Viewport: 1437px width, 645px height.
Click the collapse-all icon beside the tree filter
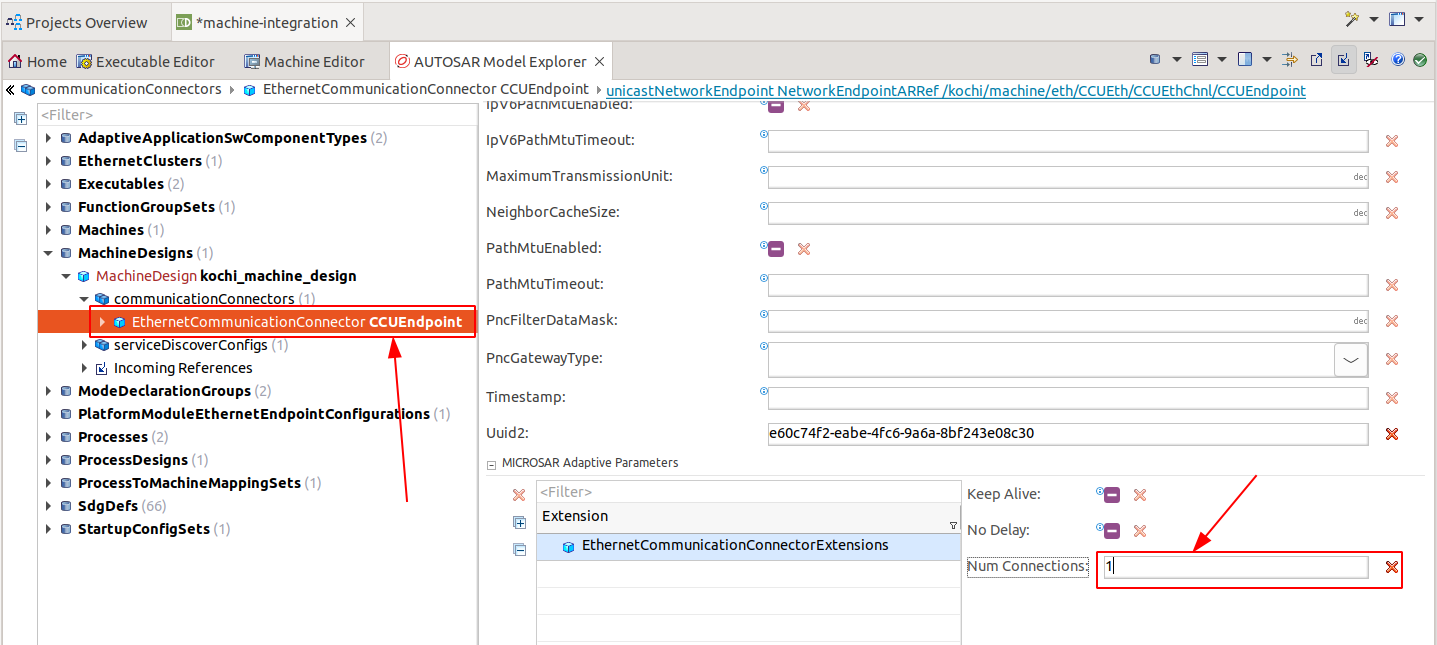click(x=20, y=145)
